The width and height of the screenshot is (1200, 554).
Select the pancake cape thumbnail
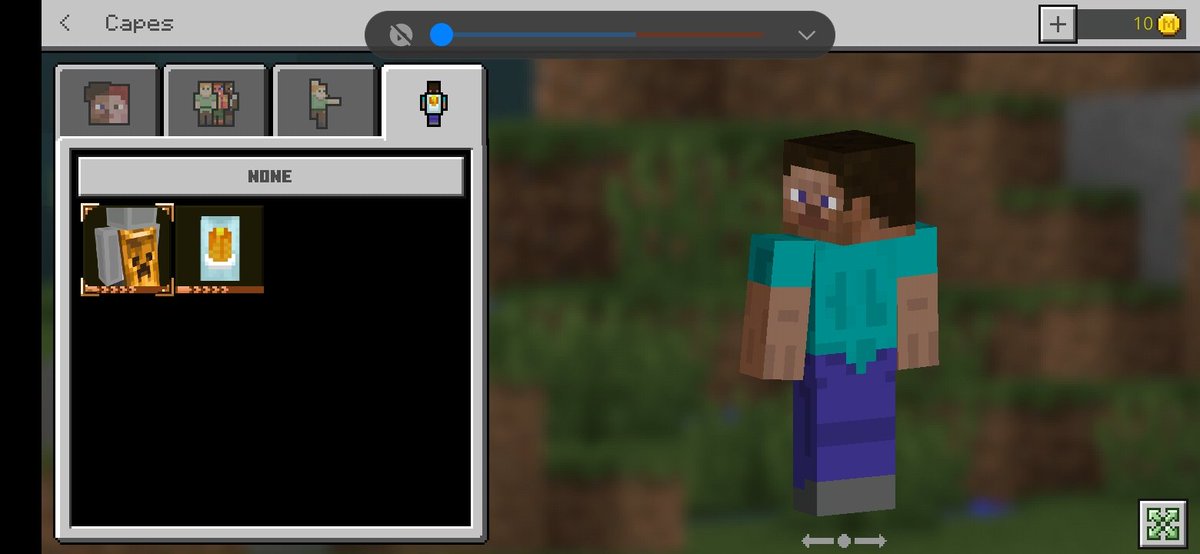[220, 249]
